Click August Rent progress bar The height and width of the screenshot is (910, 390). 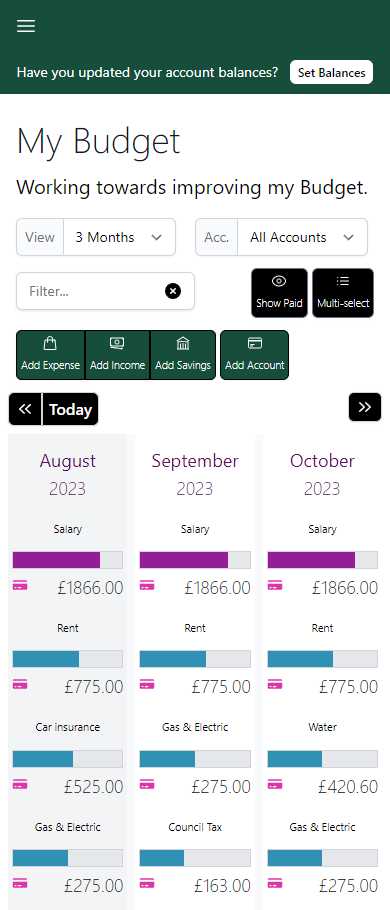(x=67, y=659)
